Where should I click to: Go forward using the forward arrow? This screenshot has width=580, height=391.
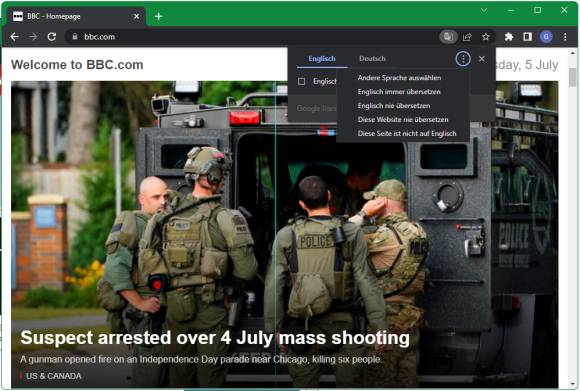click(33, 37)
